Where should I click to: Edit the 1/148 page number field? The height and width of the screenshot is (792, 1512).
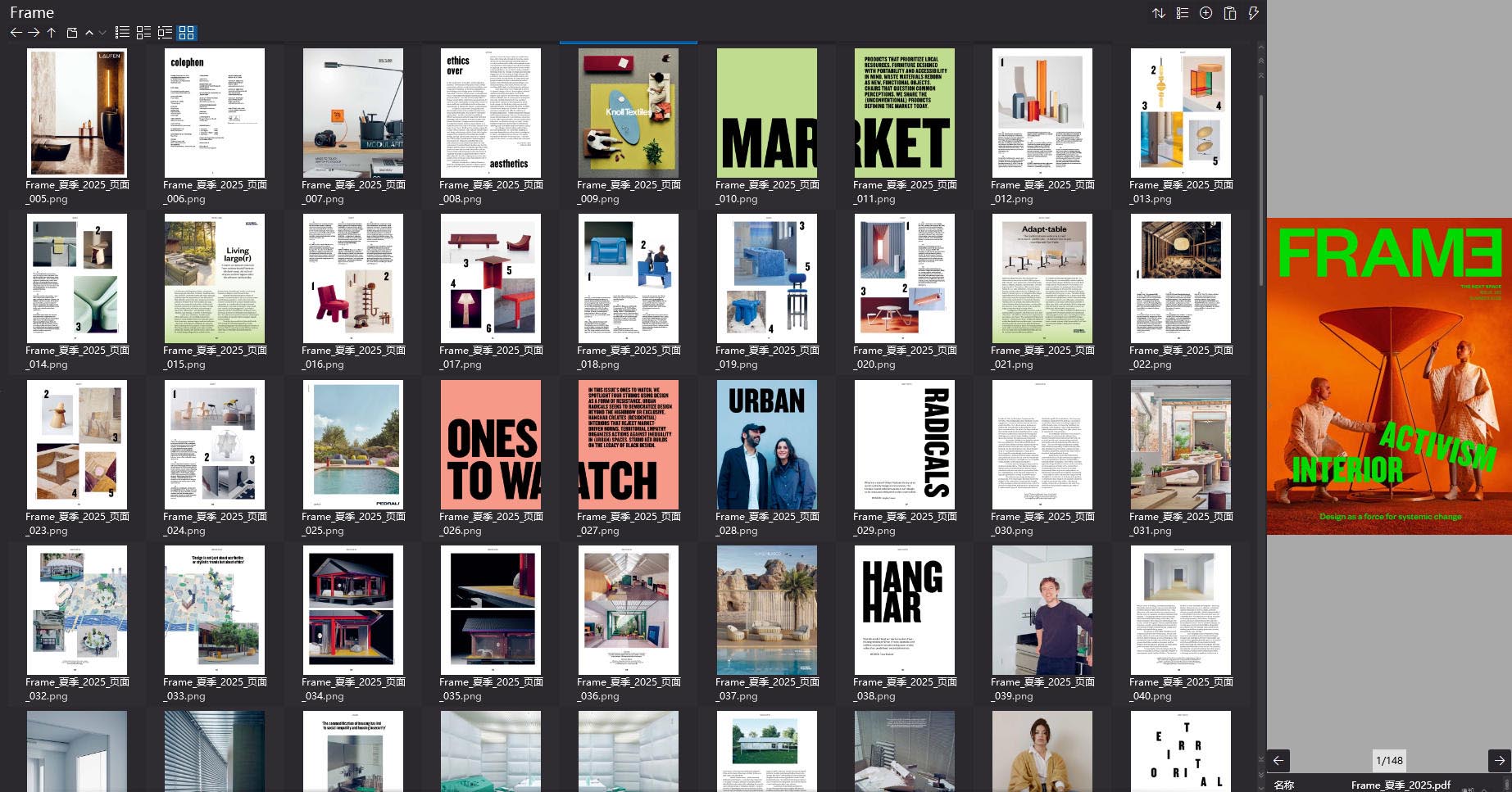pyautogui.click(x=1387, y=760)
